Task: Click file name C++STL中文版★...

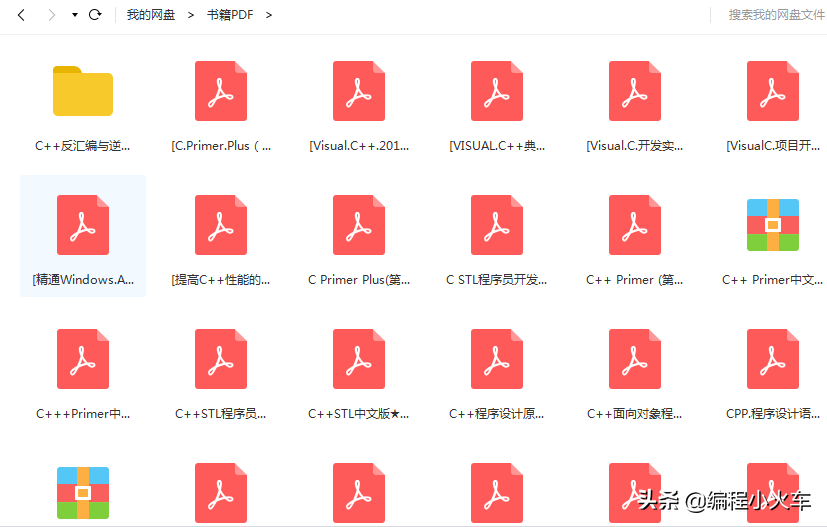Action: (359, 414)
